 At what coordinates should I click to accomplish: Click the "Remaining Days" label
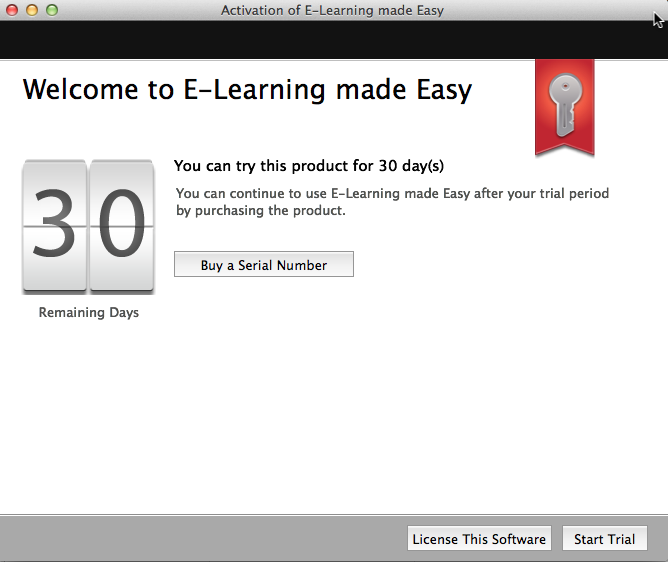coord(88,313)
